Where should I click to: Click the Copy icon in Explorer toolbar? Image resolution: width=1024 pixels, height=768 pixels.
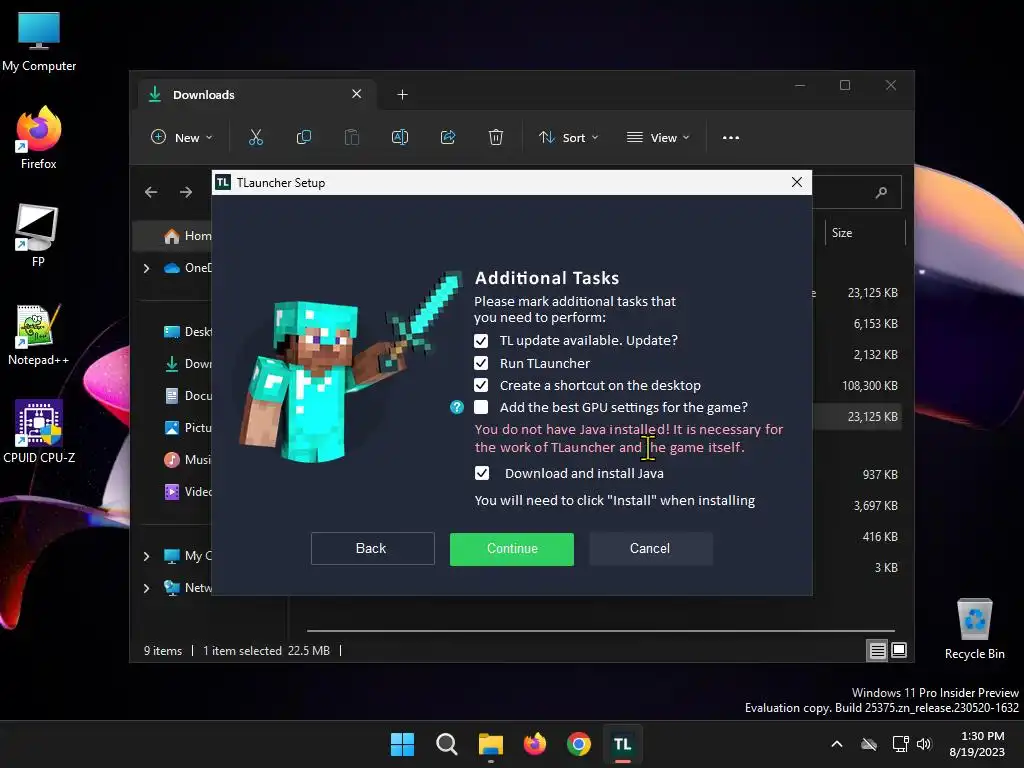(x=304, y=137)
